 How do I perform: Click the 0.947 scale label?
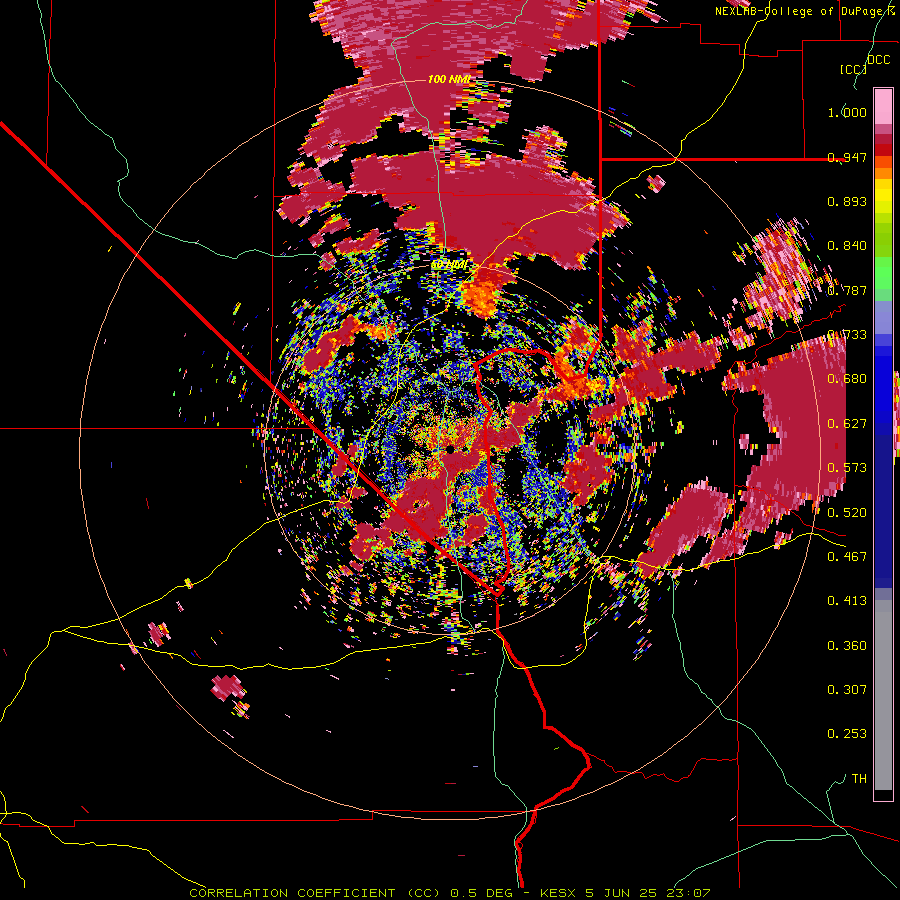[847, 157]
